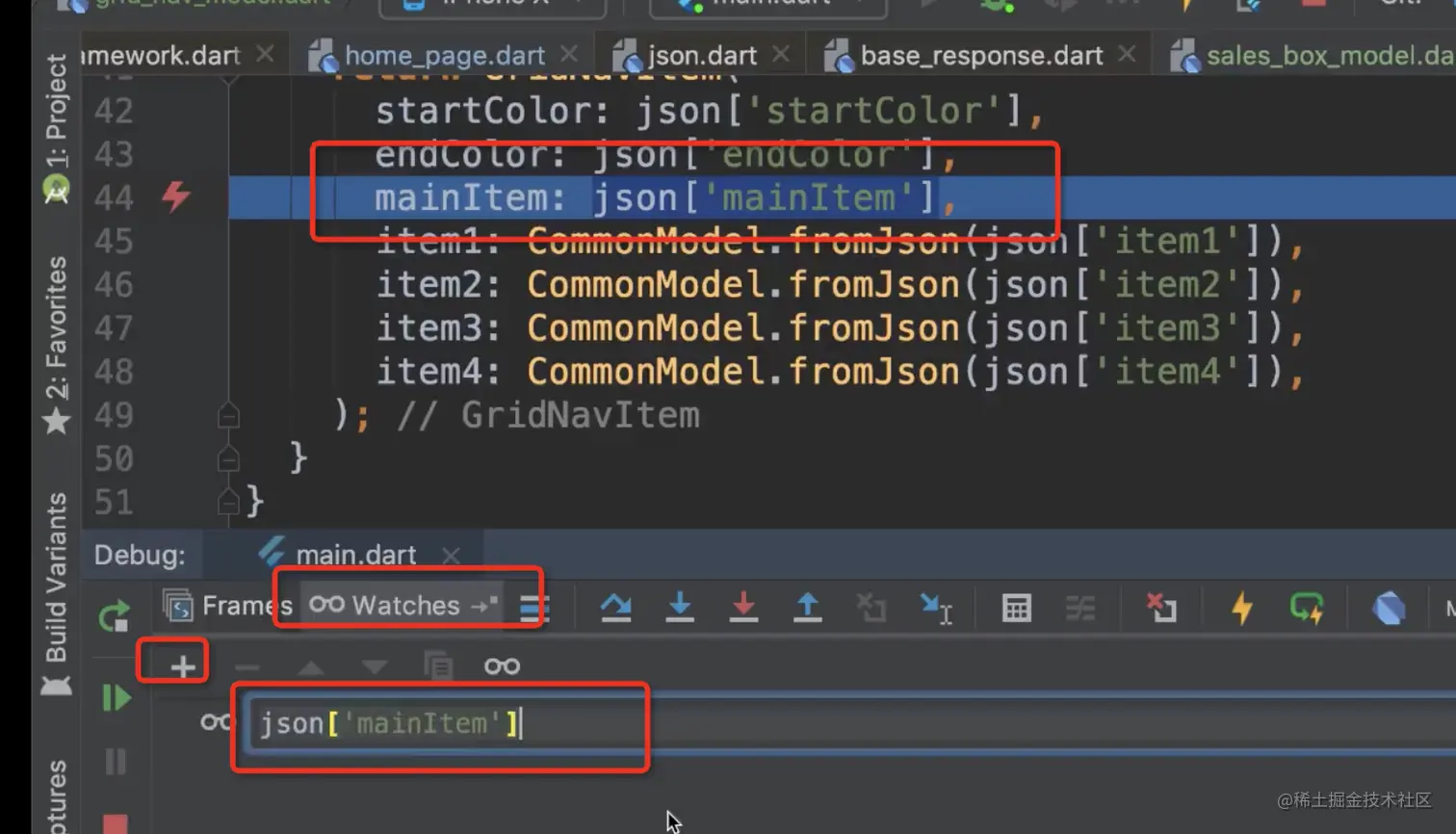Remove the selected watch with minus icon
1456x834 pixels.
247,666
